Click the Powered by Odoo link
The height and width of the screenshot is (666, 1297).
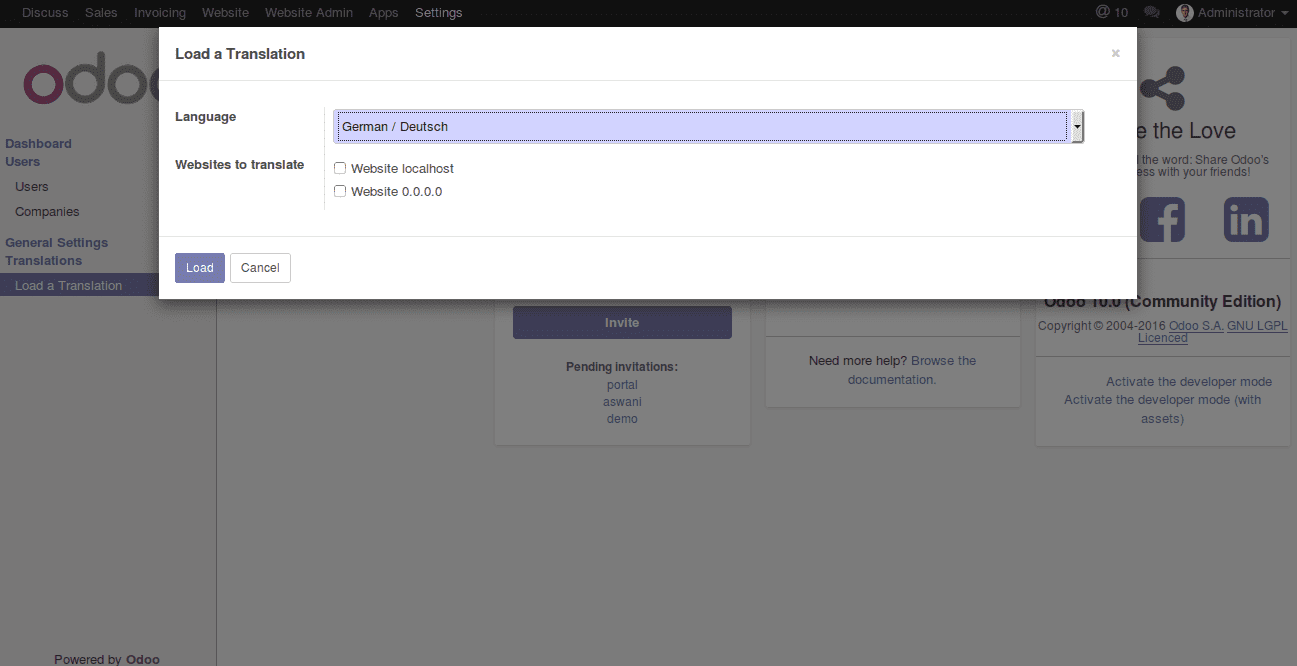107,659
